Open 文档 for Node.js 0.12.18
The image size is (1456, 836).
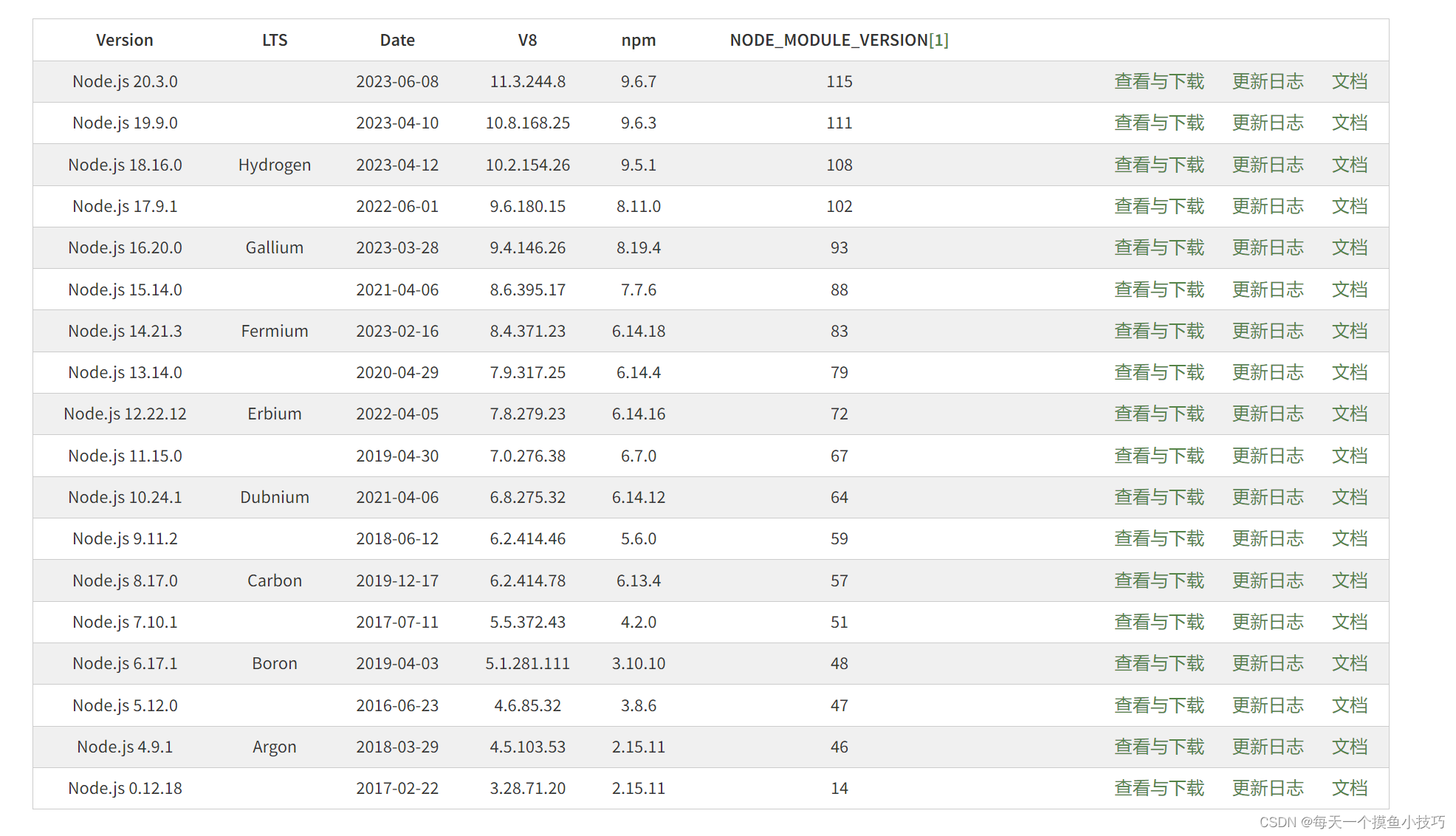[1350, 788]
